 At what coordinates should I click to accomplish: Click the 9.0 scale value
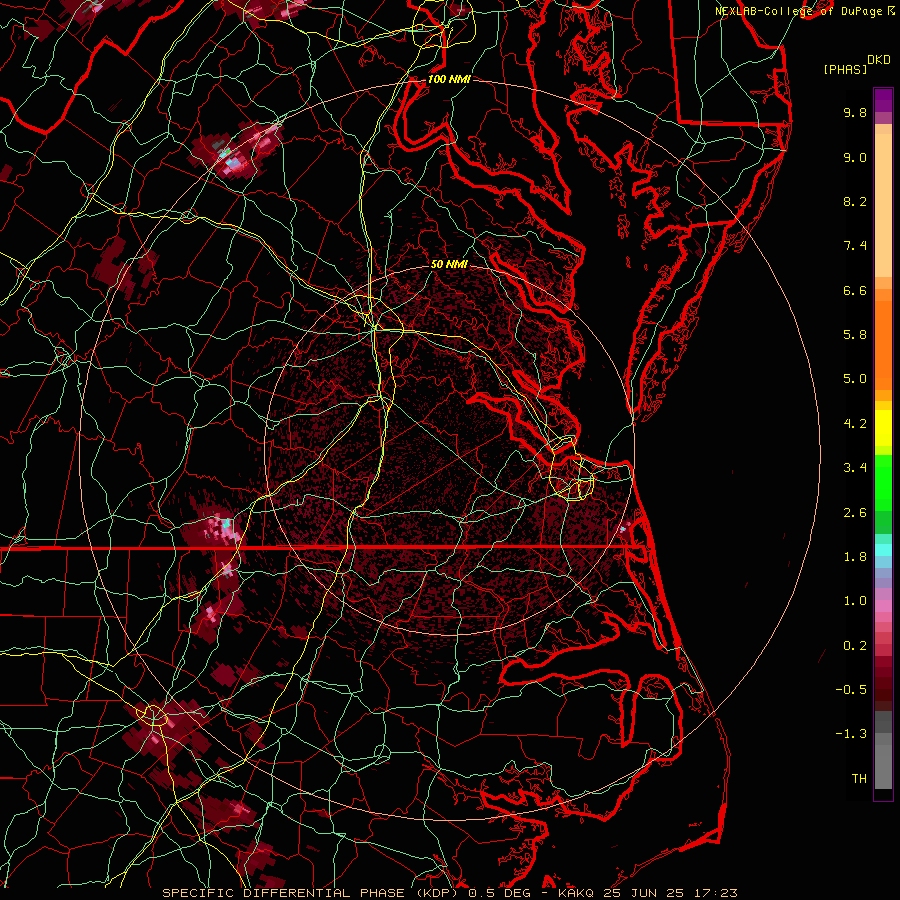(855, 157)
